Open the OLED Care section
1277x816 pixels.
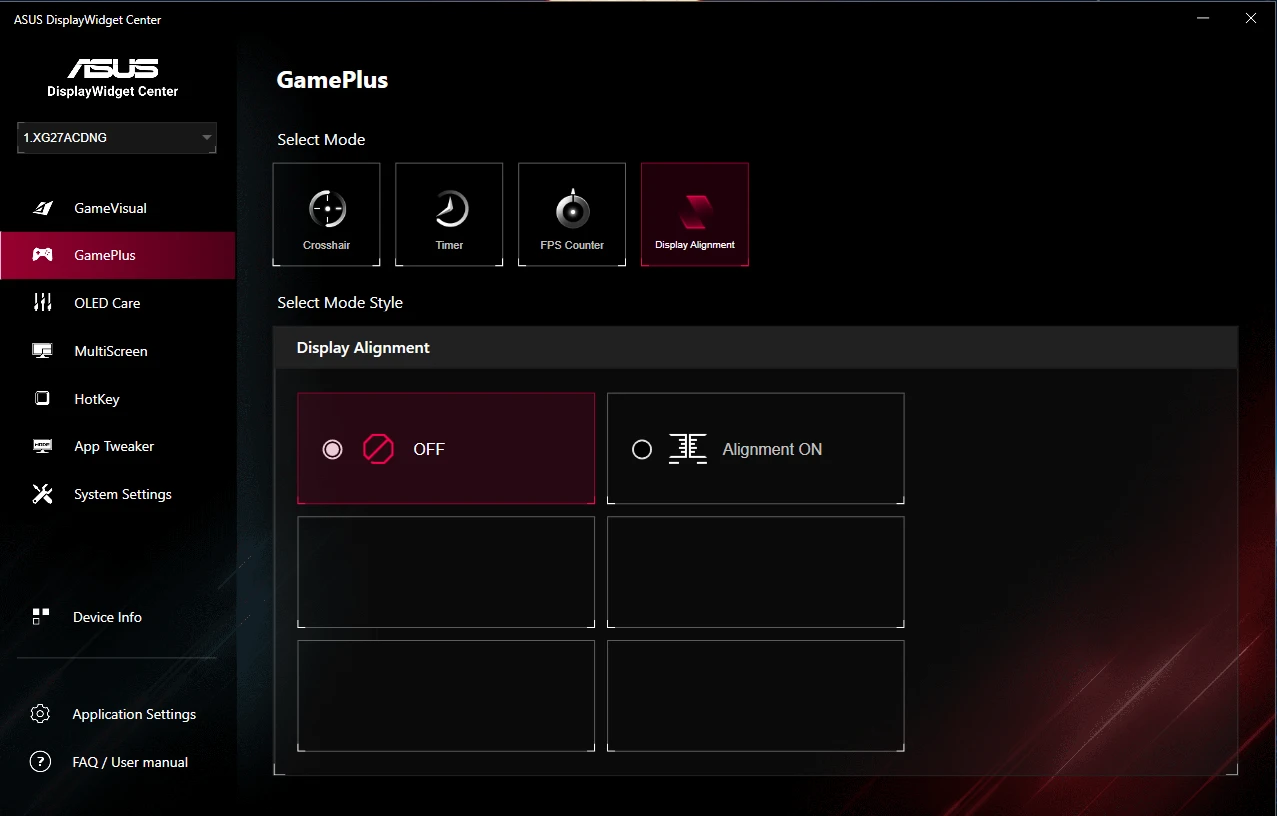tap(107, 303)
